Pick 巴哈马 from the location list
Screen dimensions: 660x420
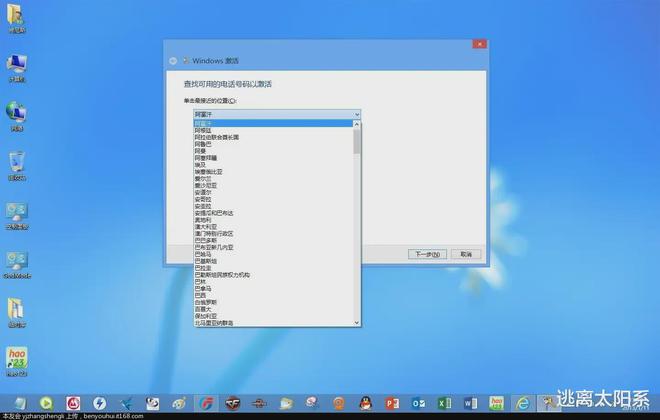tap(273, 254)
